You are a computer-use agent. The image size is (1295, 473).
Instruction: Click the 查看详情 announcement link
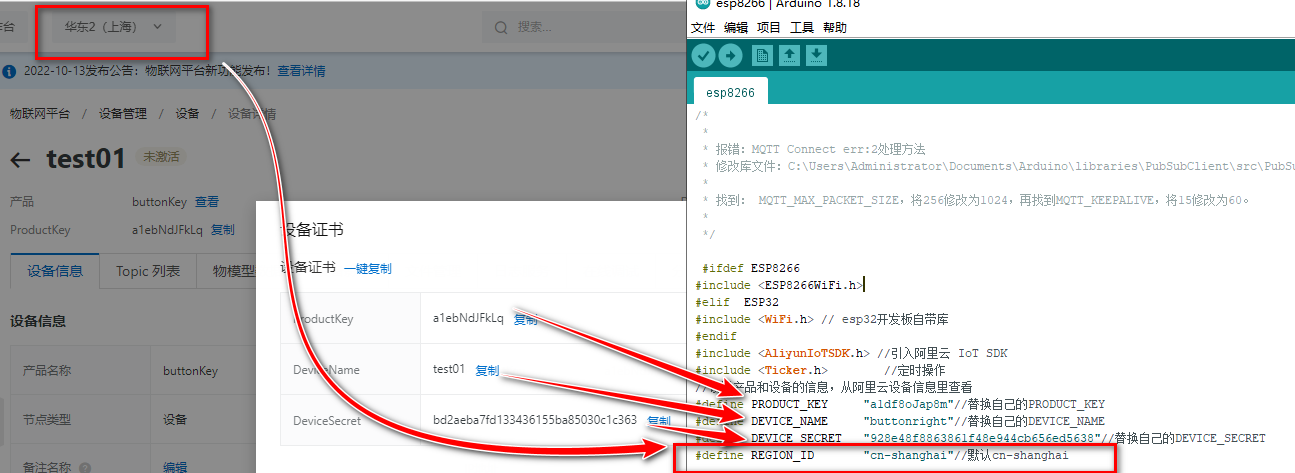tap(301, 71)
